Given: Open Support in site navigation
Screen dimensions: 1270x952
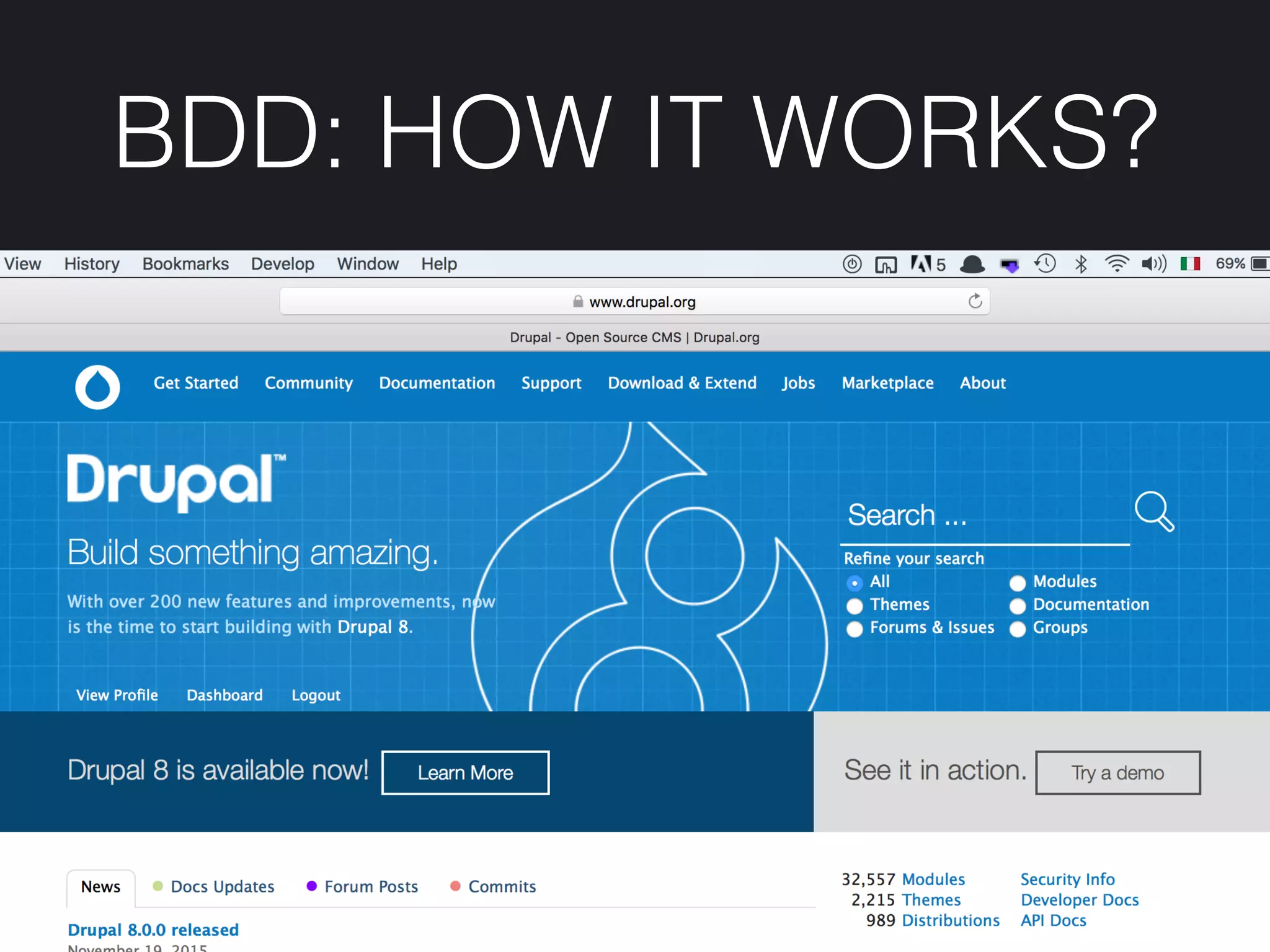Looking at the screenshot, I should click(551, 383).
